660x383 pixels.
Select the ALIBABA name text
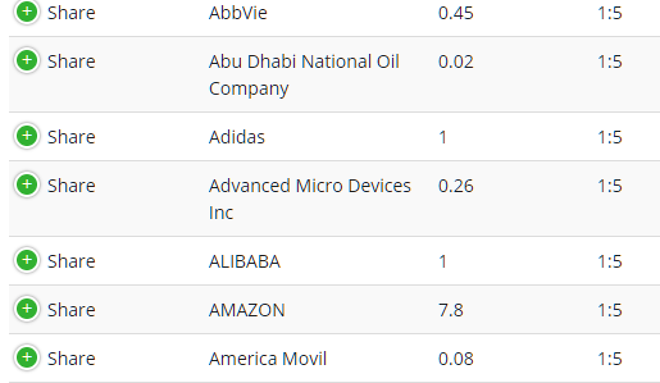coord(245,262)
